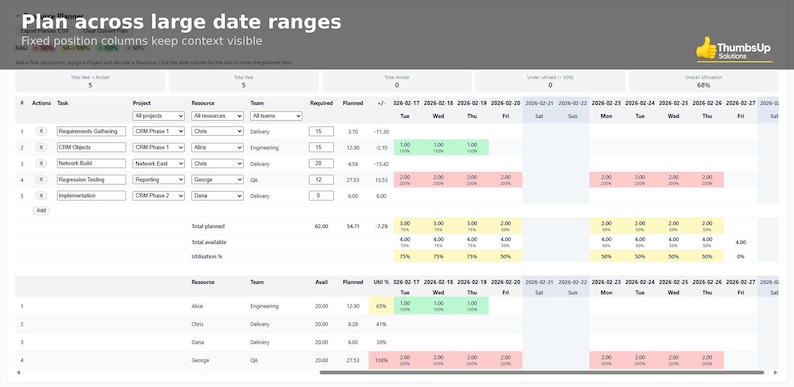Focus the Regression Testing task name field
794x387 pixels.
(91, 179)
